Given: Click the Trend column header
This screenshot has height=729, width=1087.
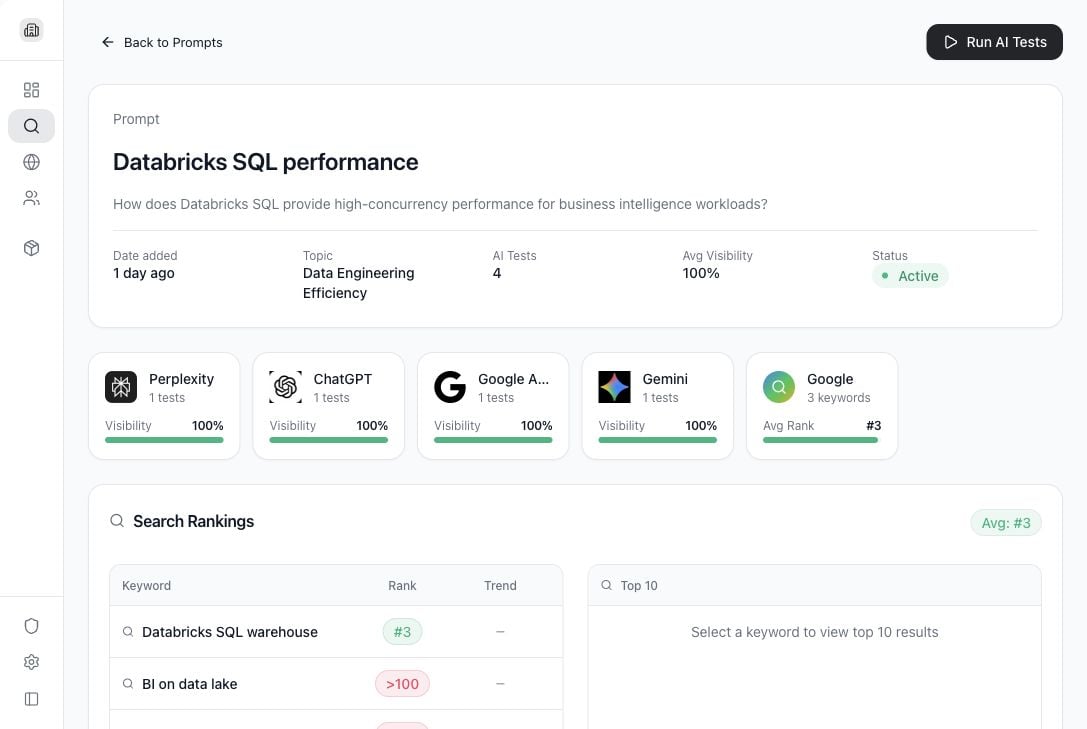Looking at the screenshot, I should [500, 586].
